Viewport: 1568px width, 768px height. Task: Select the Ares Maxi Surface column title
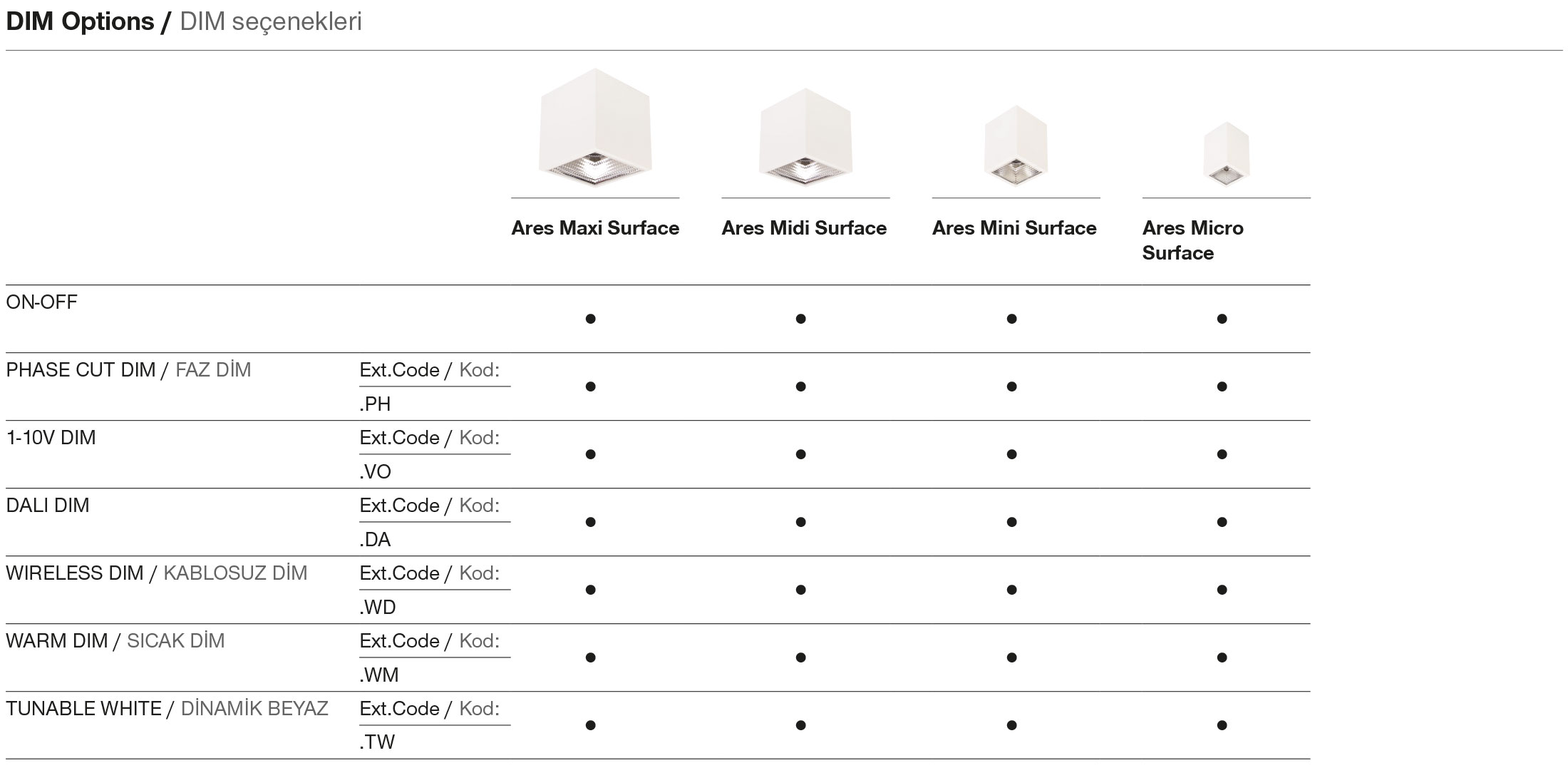click(x=595, y=228)
